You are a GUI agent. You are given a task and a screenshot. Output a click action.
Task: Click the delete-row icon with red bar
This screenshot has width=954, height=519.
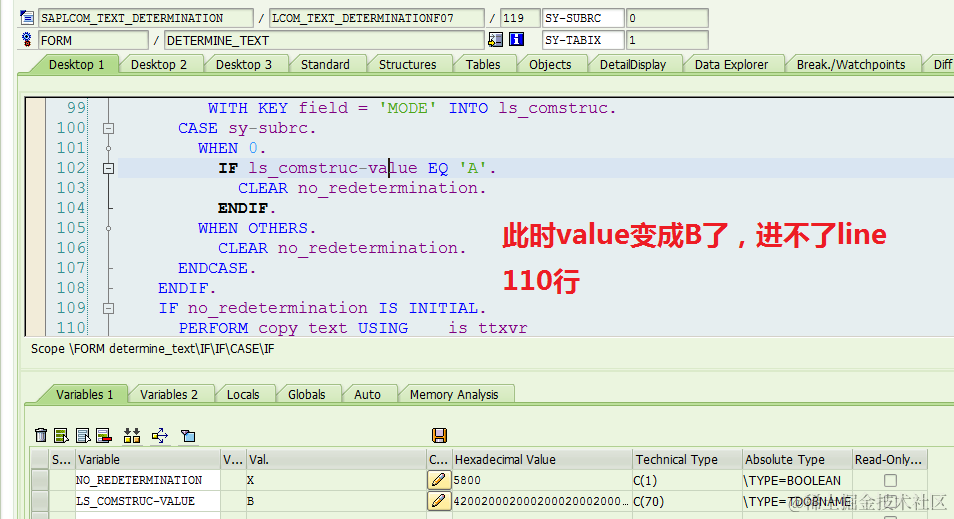coord(103,435)
